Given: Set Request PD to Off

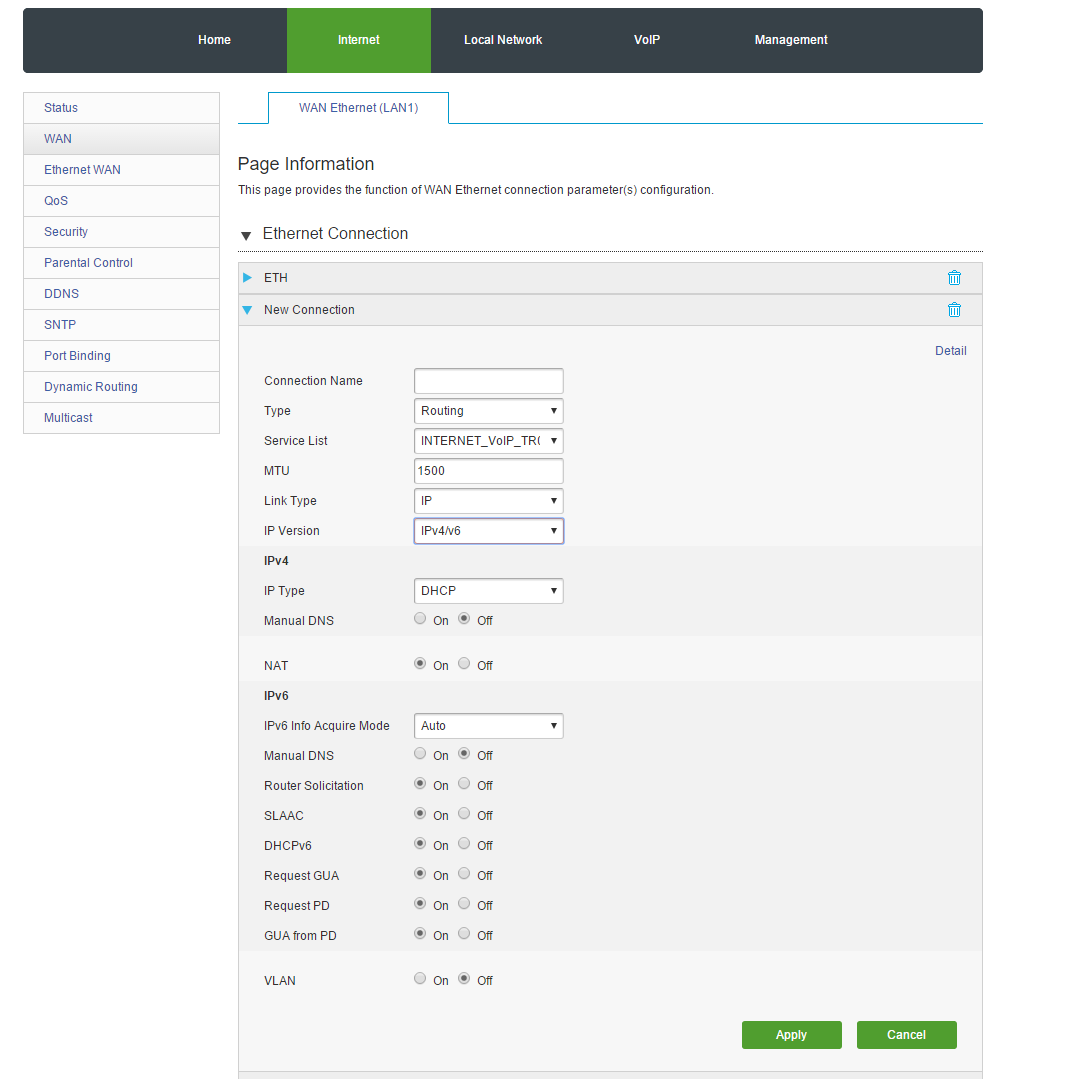Looking at the screenshot, I should point(464,904).
